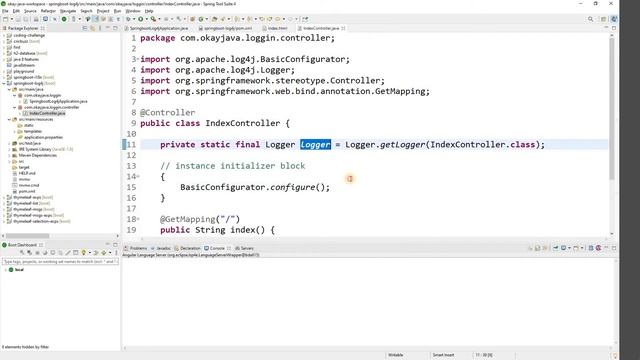Open the Run configurations dropdown arrow
Image resolution: width=640 pixels, height=360 pixels.
[146, 19]
